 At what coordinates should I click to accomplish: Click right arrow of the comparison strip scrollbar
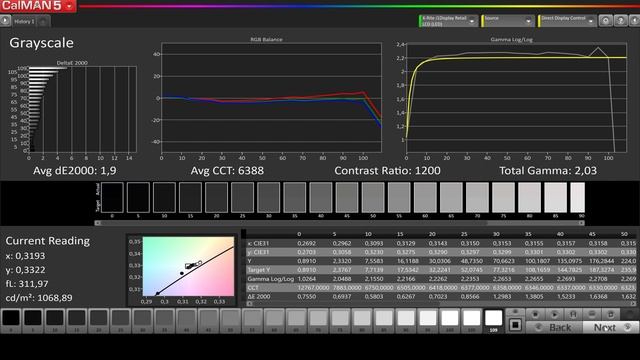point(581,223)
